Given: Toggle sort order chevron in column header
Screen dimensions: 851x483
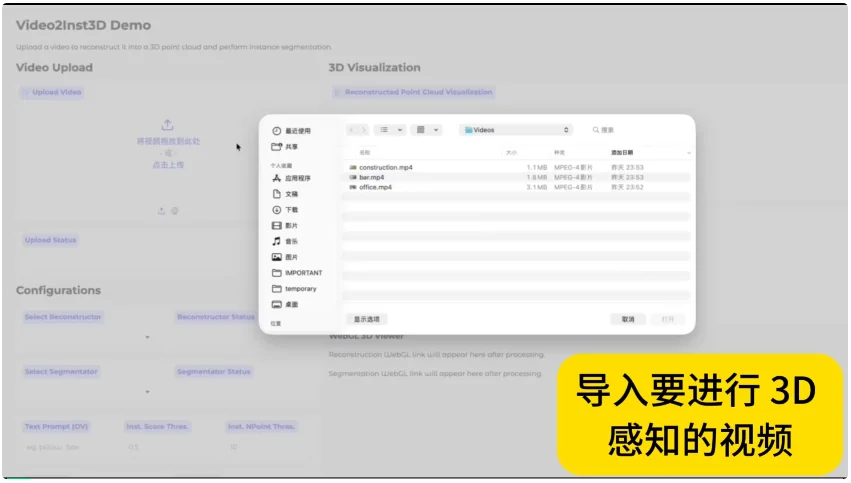Looking at the screenshot, I should pyautogui.click(x=689, y=153).
